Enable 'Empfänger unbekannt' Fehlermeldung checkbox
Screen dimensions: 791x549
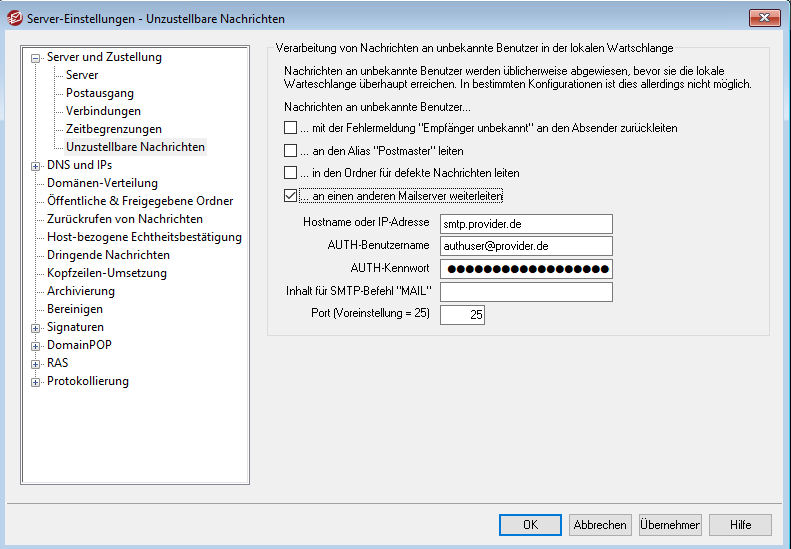click(291, 128)
